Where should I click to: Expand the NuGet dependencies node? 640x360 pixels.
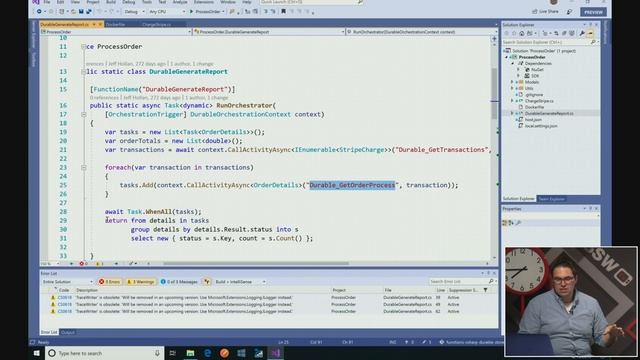click(519, 70)
